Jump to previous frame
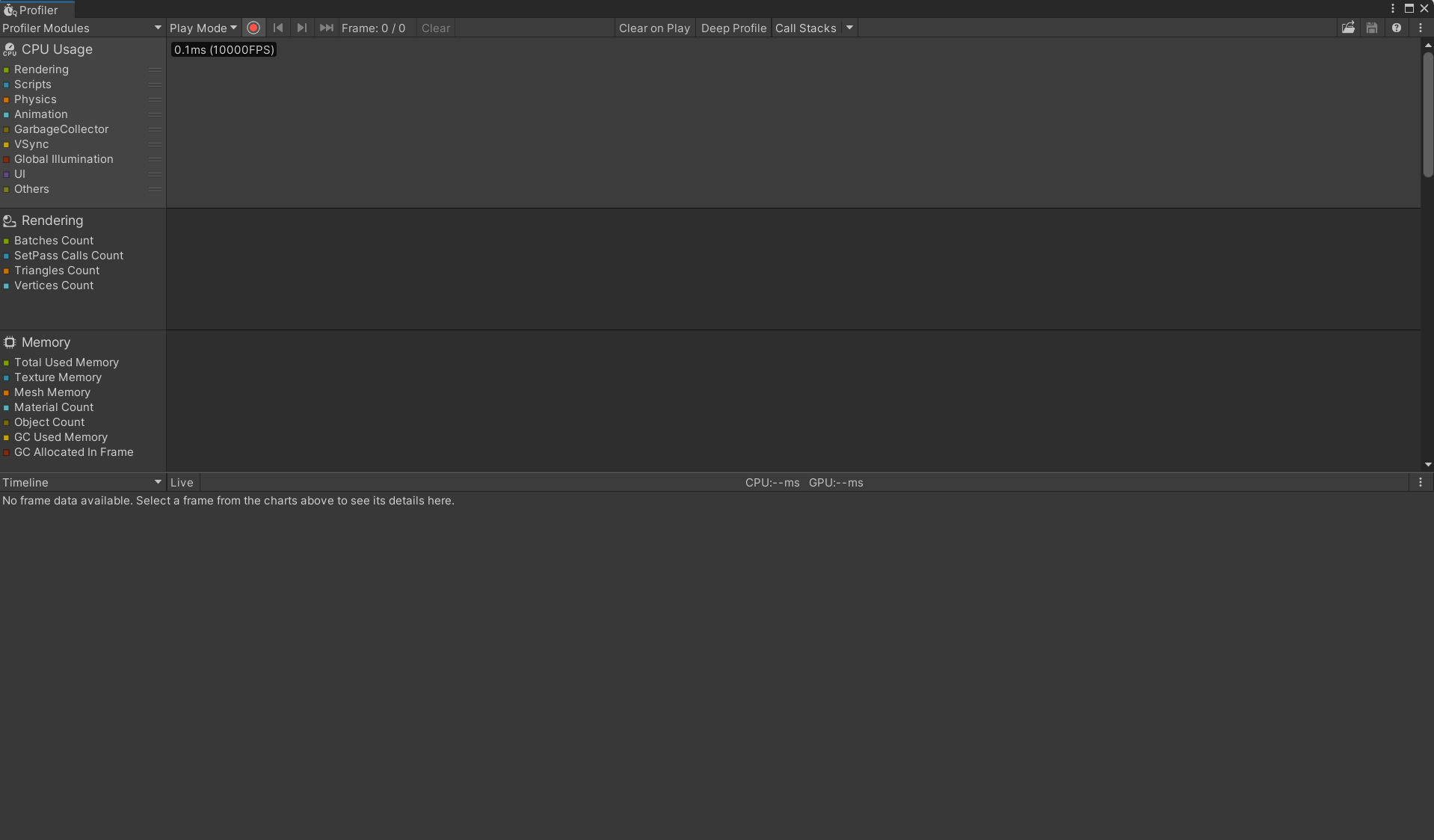Viewport: 1434px width, 840px height. click(278, 28)
